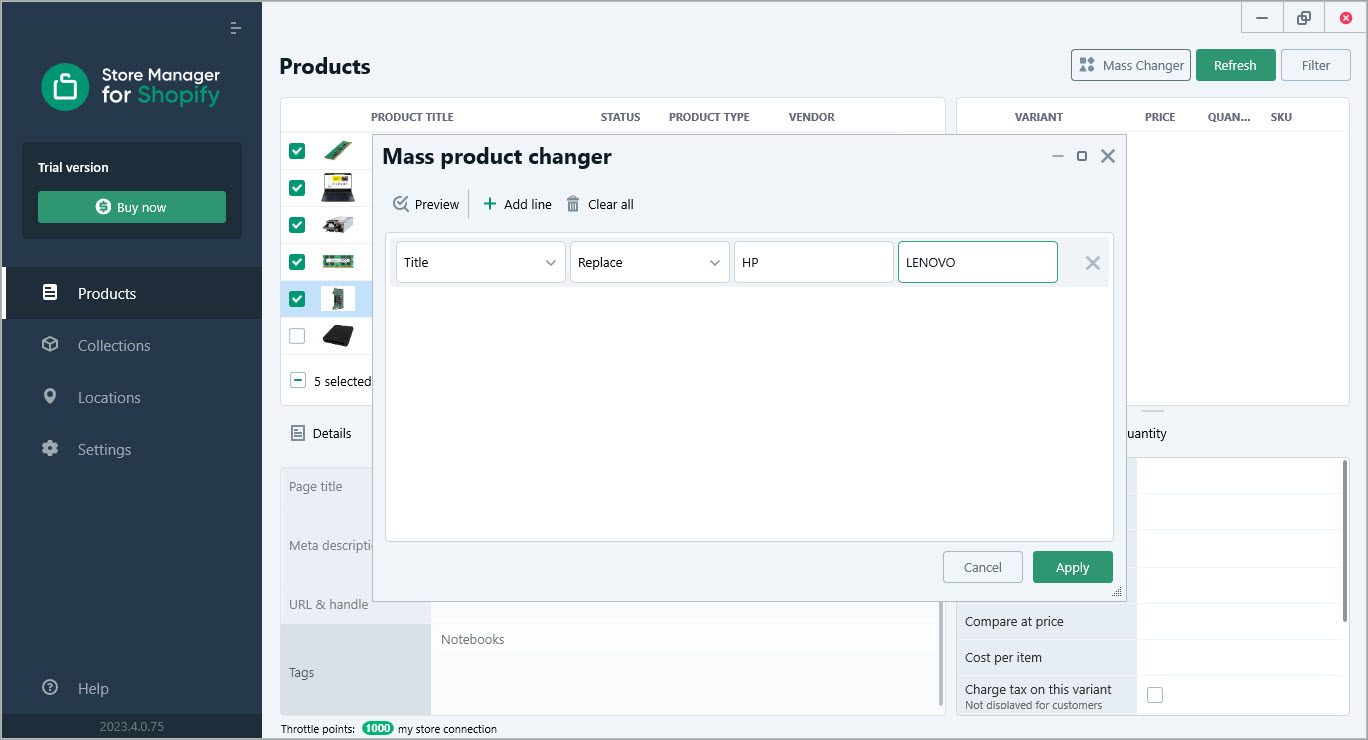Click the Preview toolbar button label

437,204
